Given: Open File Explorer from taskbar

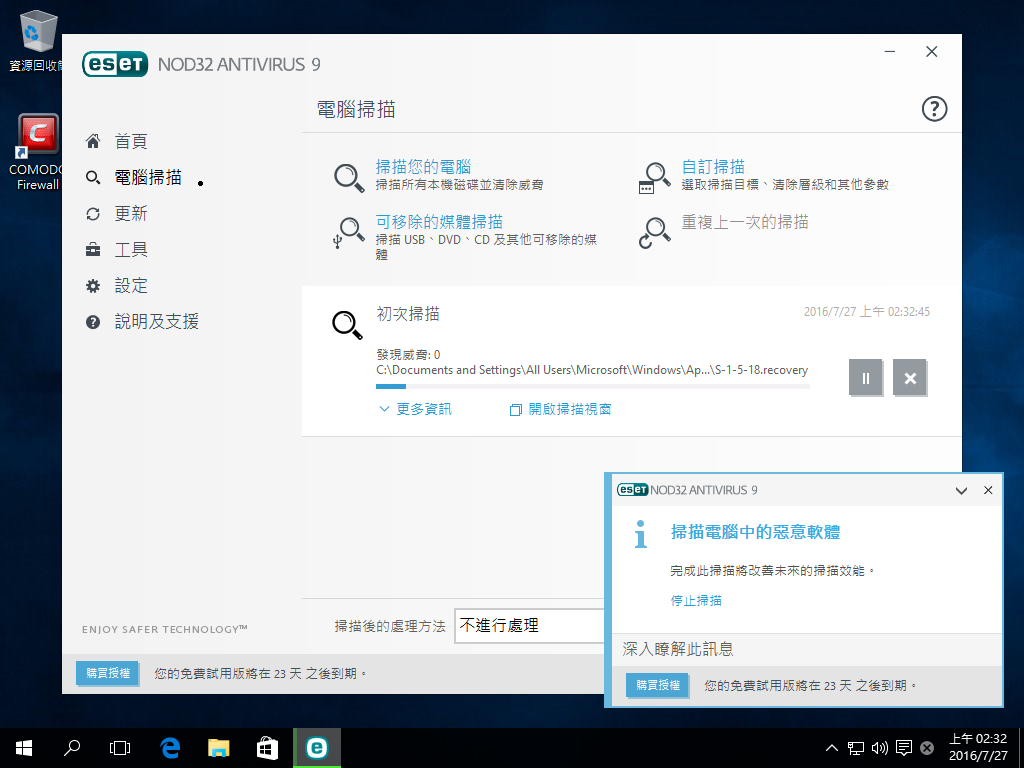Looking at the screenshot, I should click(218, 748).
